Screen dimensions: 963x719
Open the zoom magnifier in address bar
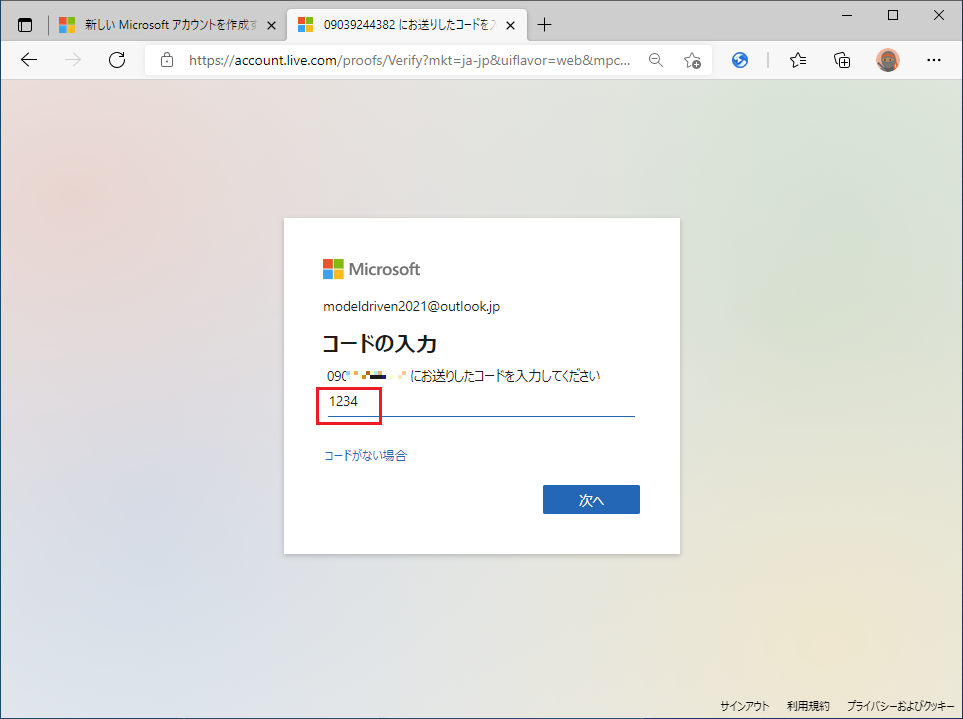point(656,60)
